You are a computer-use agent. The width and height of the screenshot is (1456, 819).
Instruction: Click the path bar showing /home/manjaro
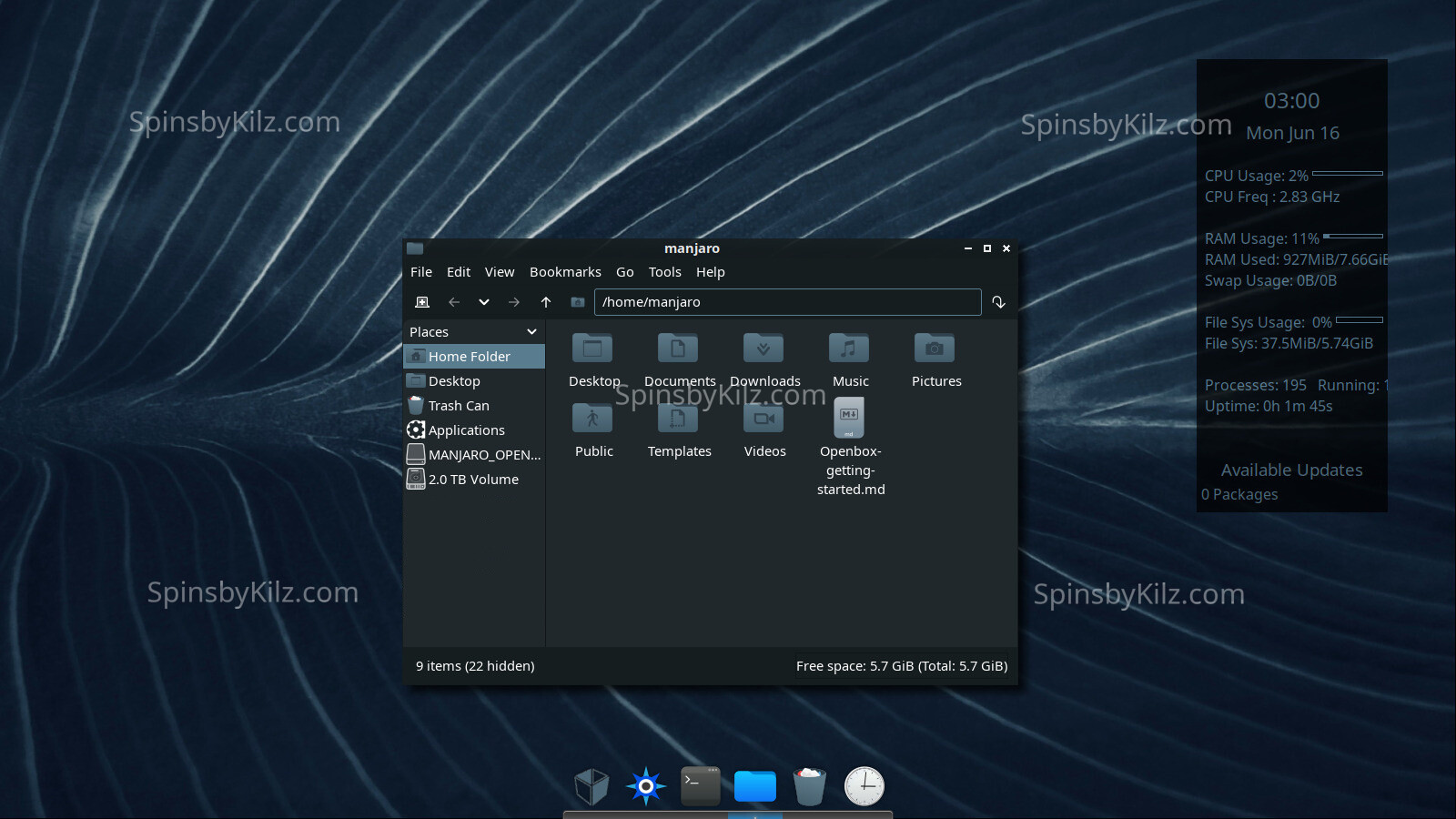point(788,302)
